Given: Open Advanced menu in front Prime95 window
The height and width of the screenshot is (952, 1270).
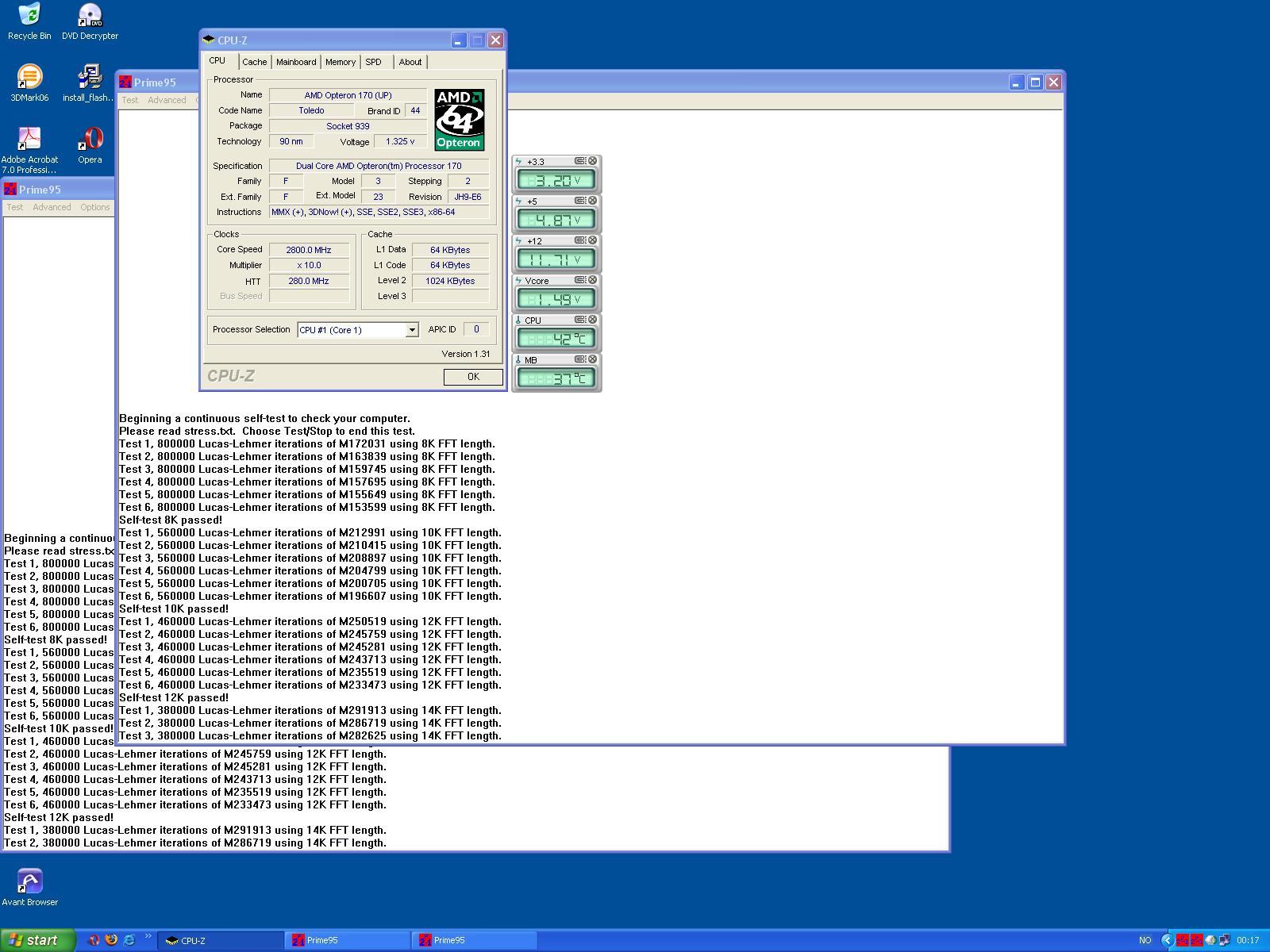Looking at the screenshot, I should pyautogui.click(x=167, y=100).
